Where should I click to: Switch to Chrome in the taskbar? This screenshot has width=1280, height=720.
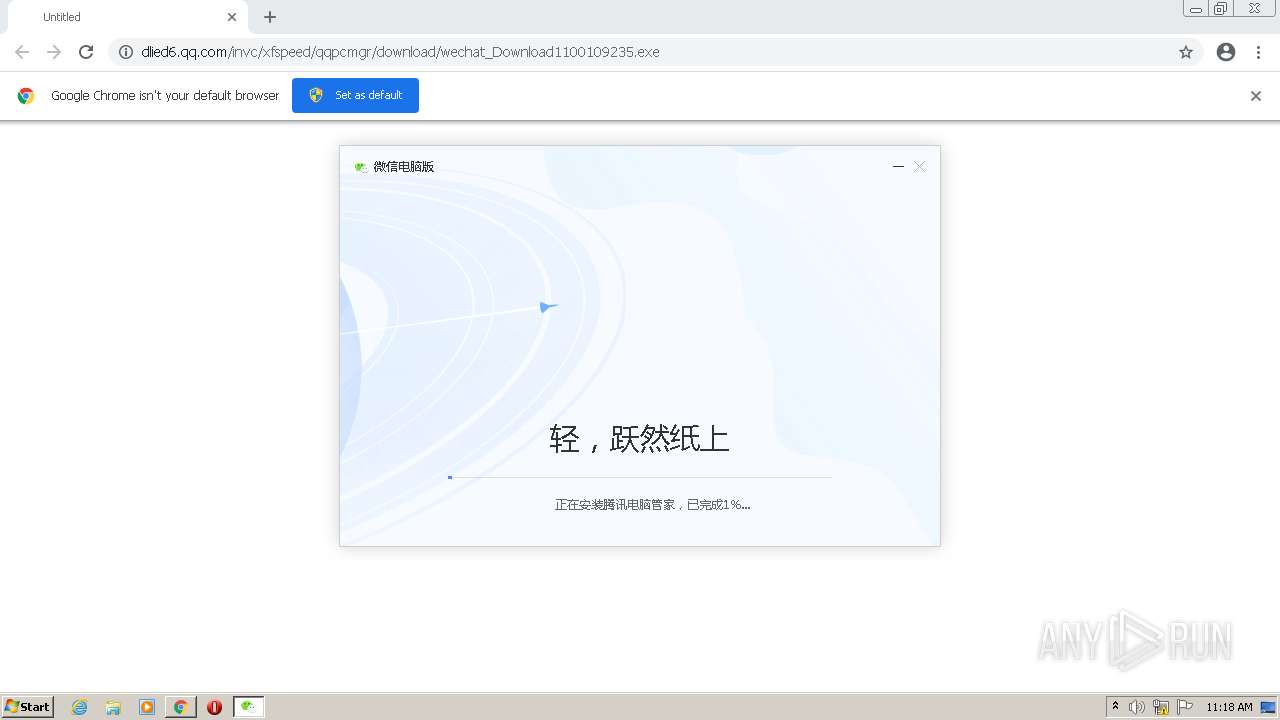181,707
